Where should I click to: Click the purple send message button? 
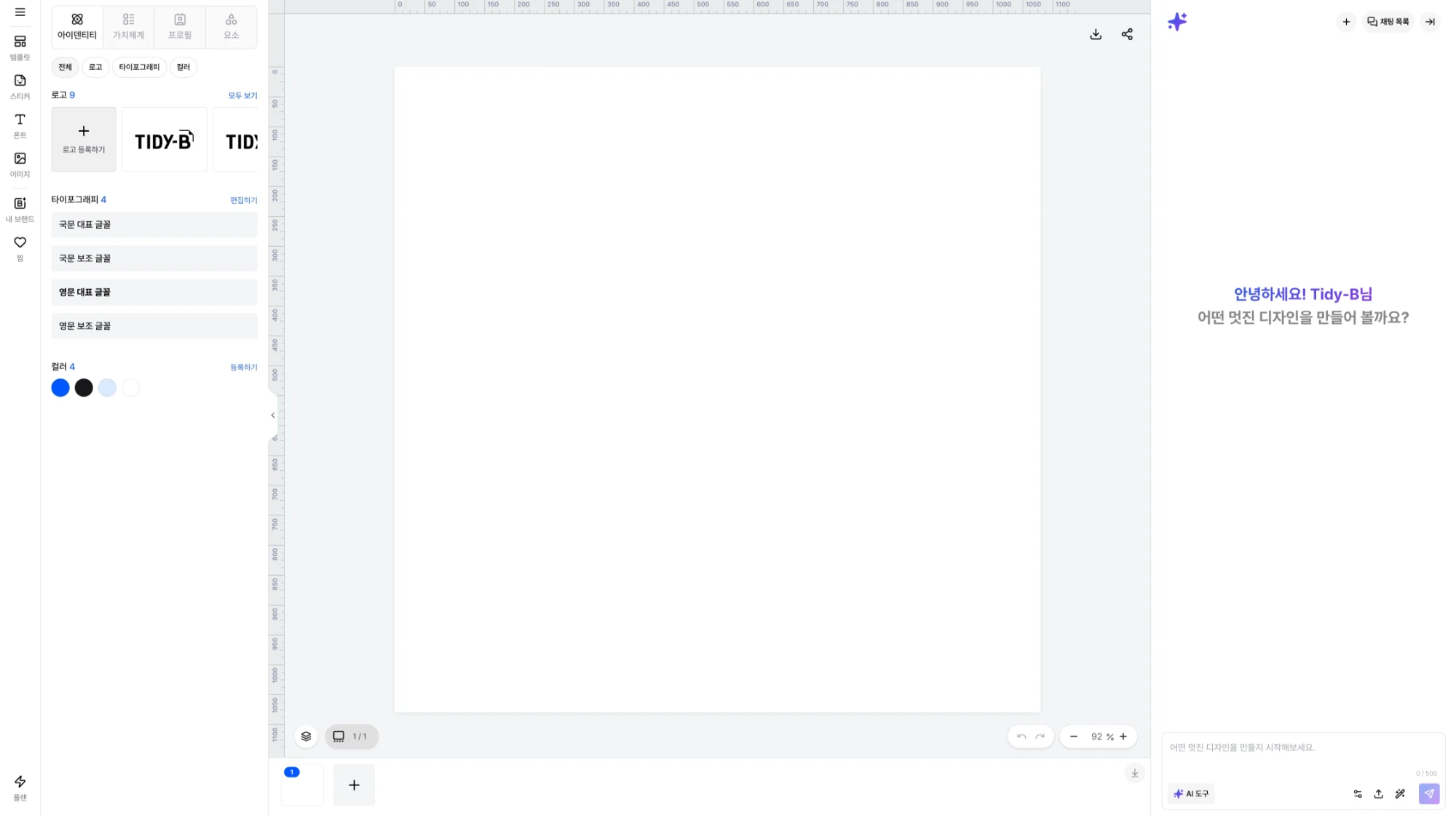(1429, 794)
